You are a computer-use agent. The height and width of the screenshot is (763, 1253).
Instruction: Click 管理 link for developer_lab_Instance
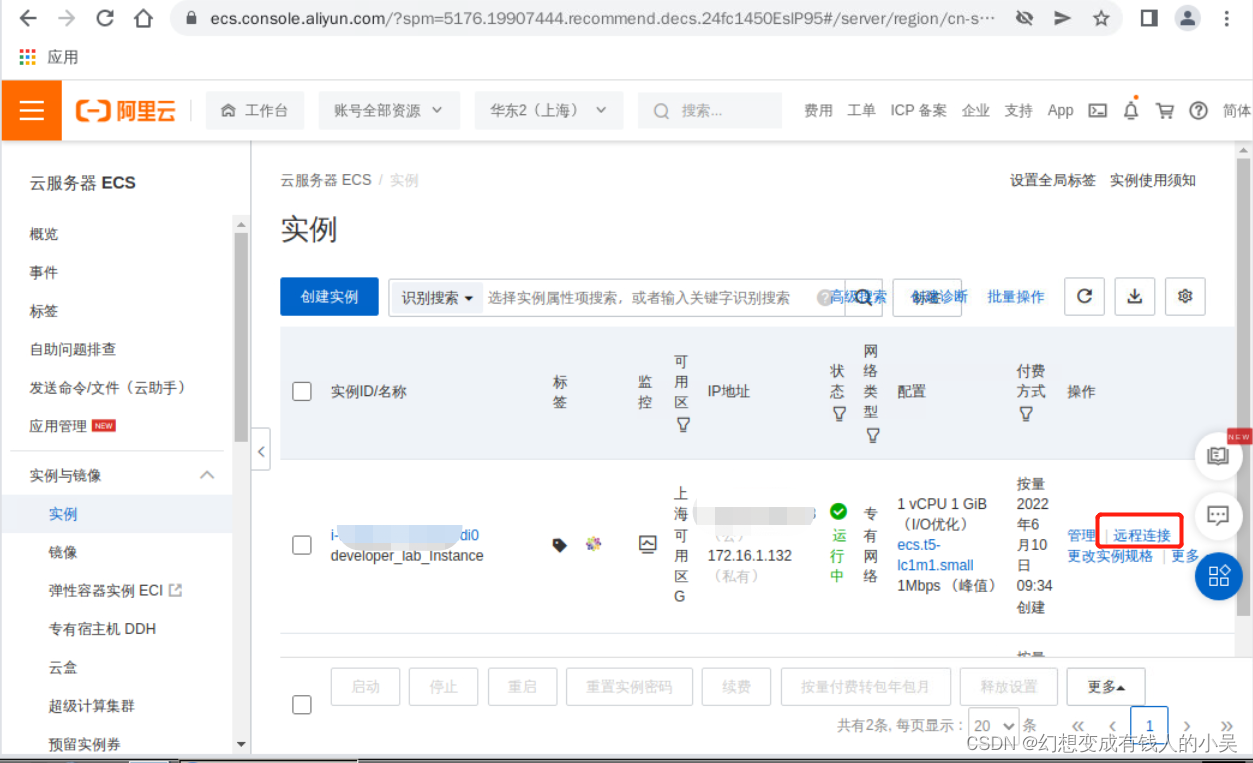click(1082, 535)
